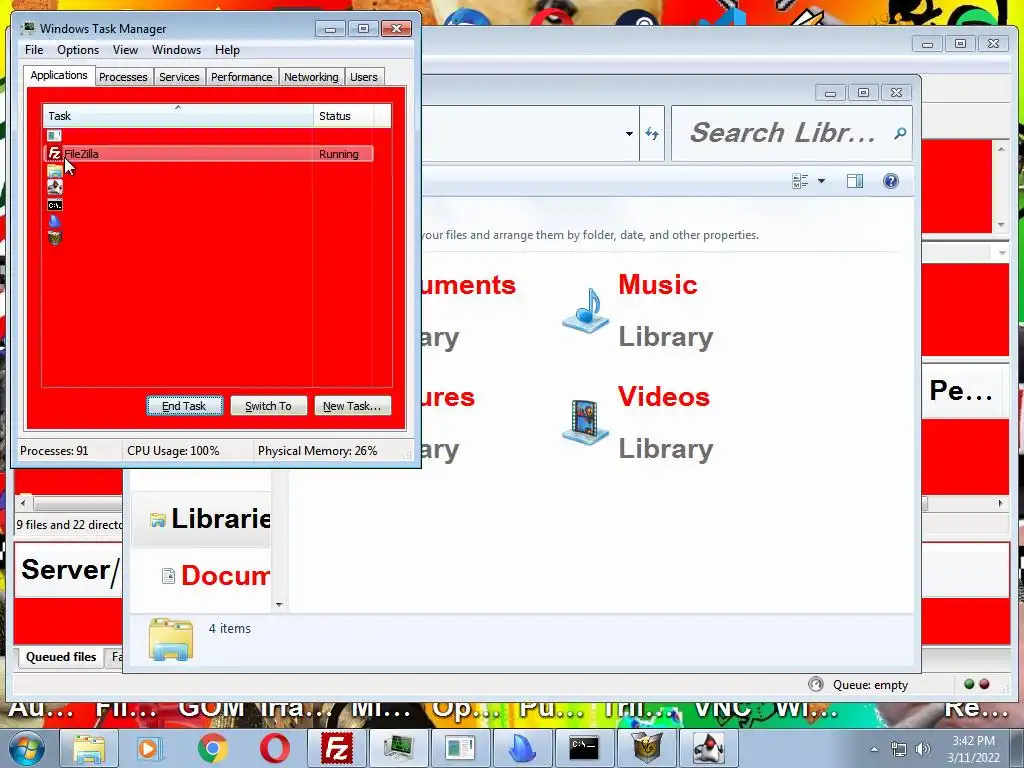Select the topmost window-icon task in Task Manager list
The image size is (1024, 768).
(x=54, y=136)
